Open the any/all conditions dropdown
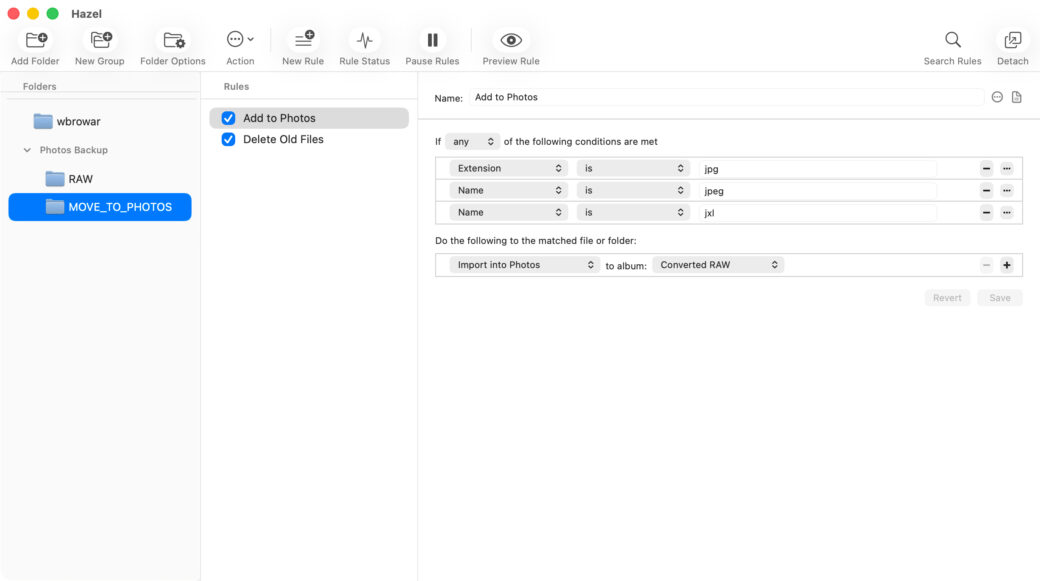Image resolution: width=1040 pixels, height=581 pixels. [x=472, y=142]
